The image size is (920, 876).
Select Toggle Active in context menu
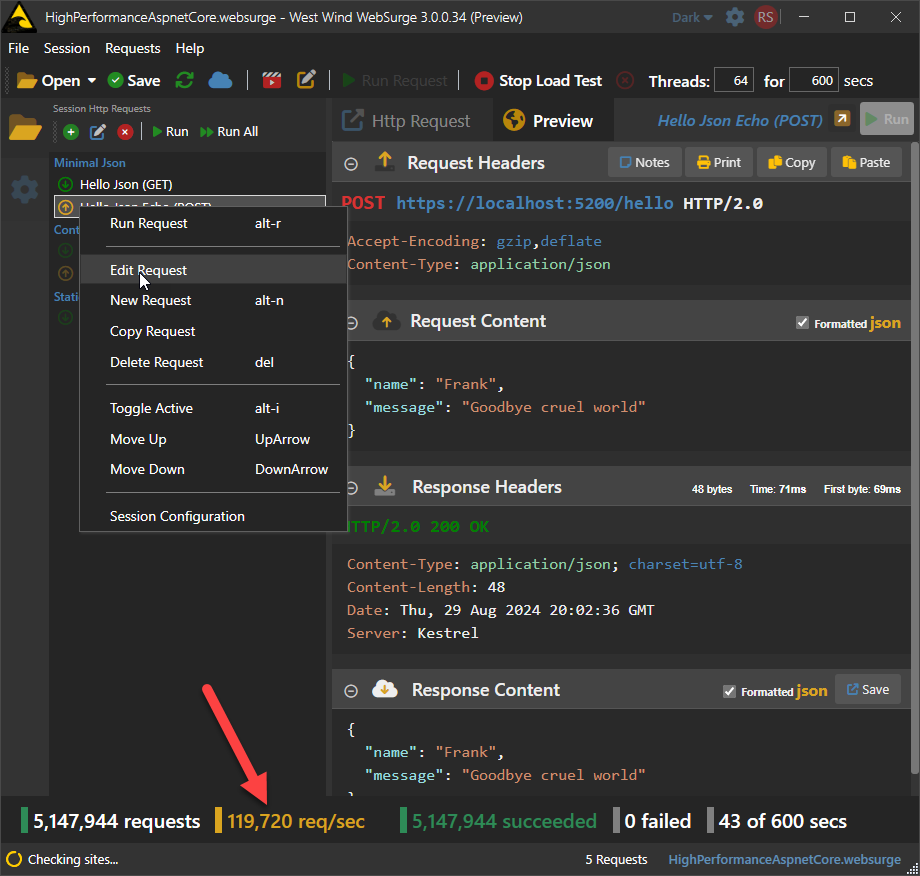tap(212, 408)
